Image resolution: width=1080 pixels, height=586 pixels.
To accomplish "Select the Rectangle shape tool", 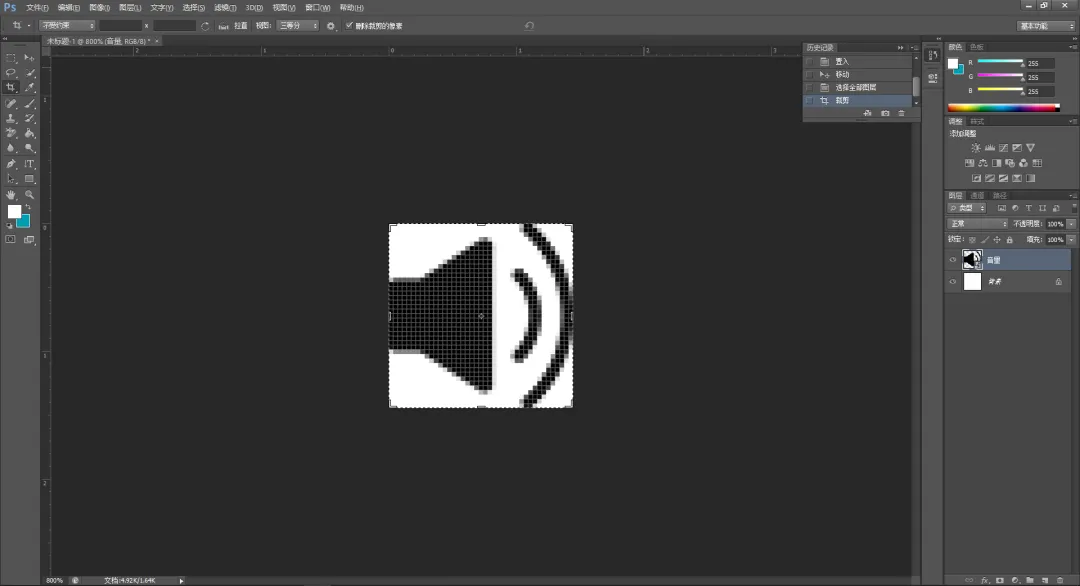I will pyautogui.click(x=30, y=179).
